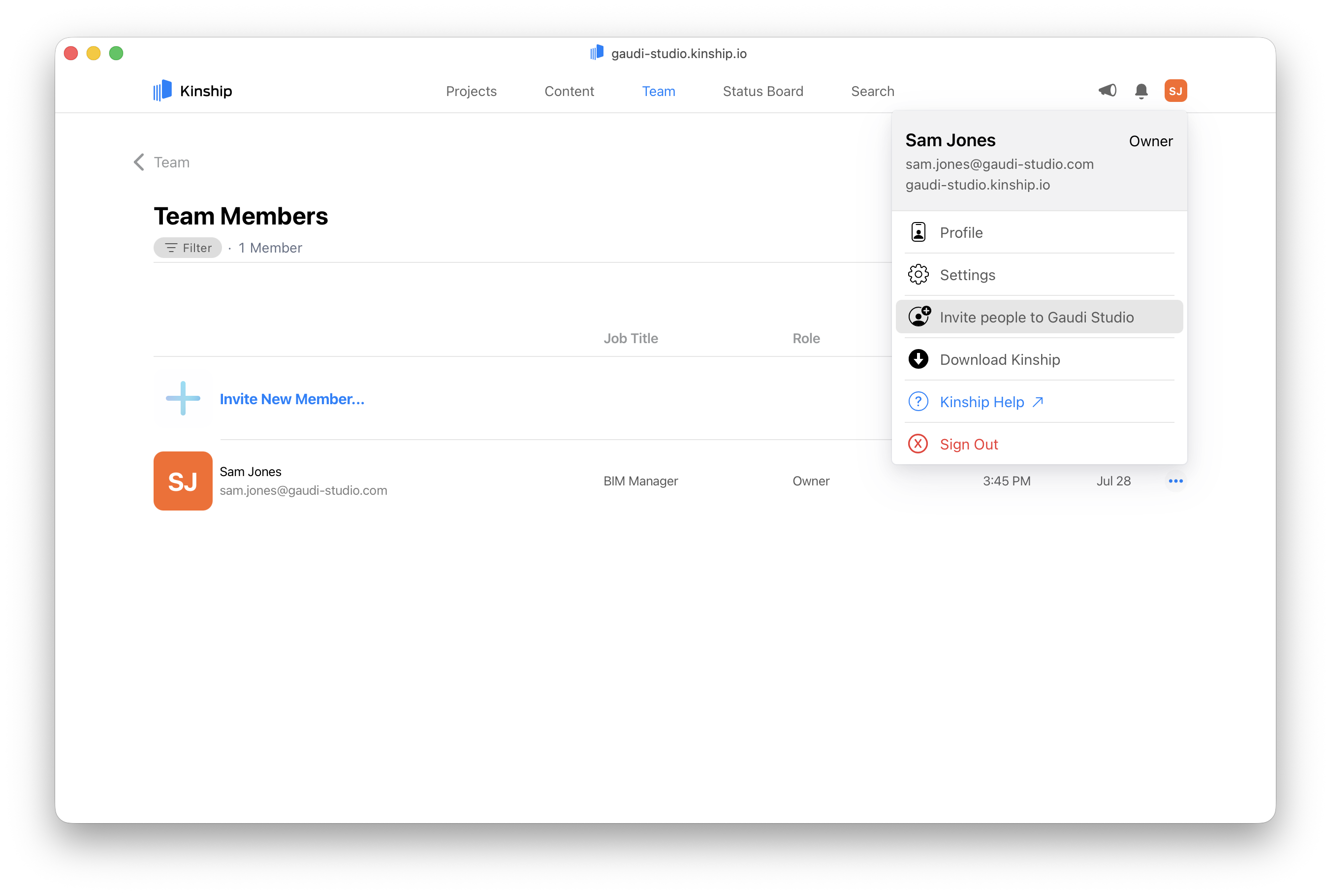Select Sign Out from the menu
The width and height of the screenshot is (1331, 896).
(969, 444)
